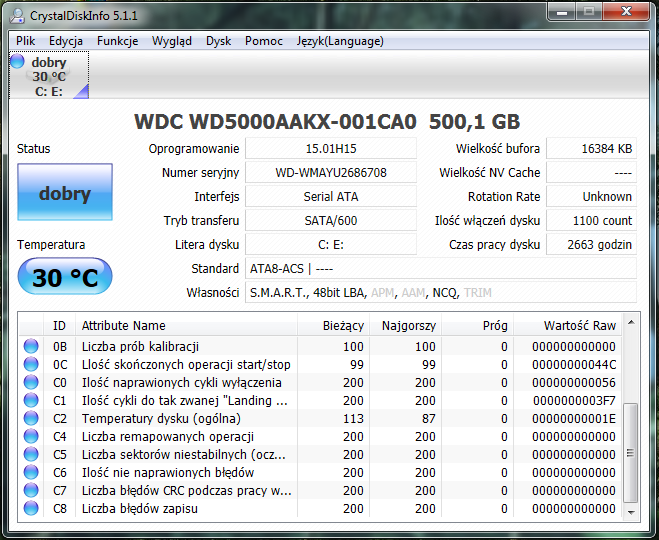
Task: Click the Litera dysku field C: E:
Action: click(331, 245)
